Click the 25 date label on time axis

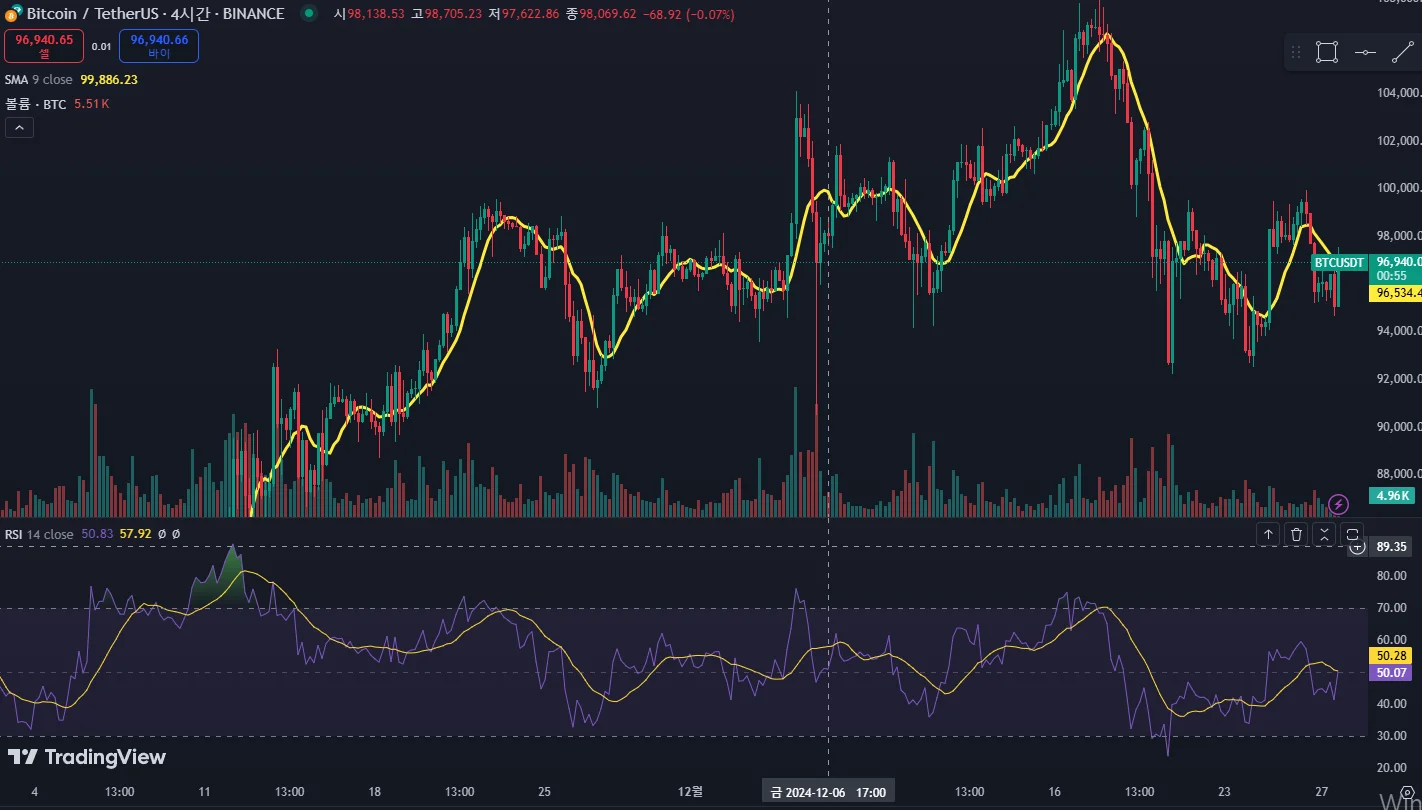(x=544, y=792)
